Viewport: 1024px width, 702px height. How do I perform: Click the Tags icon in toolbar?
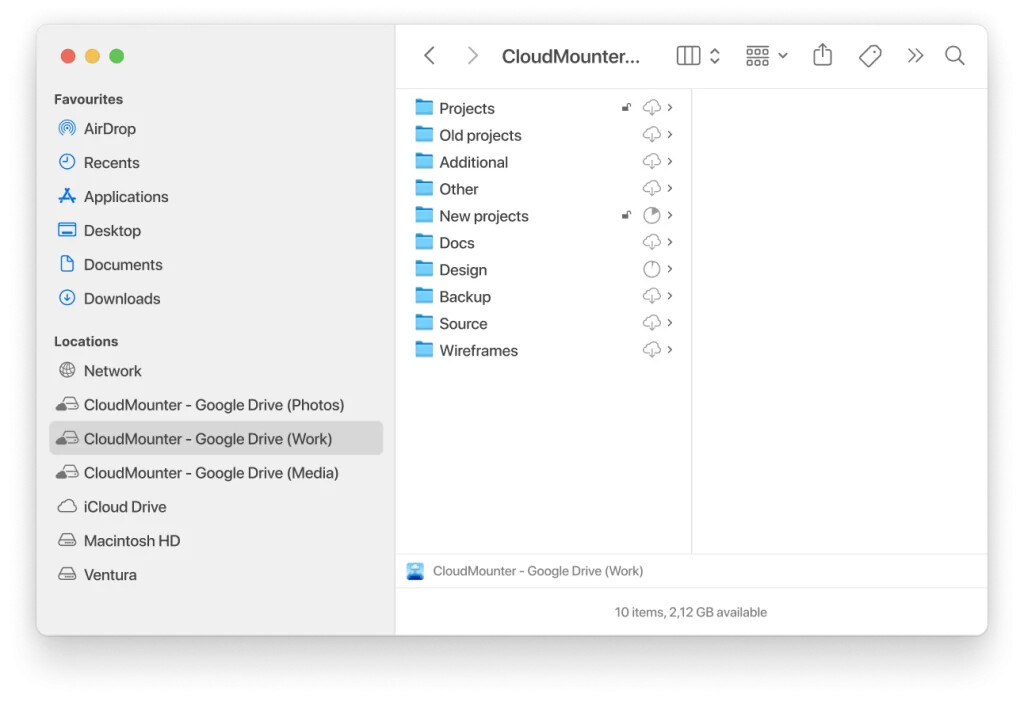click(870, 56)
